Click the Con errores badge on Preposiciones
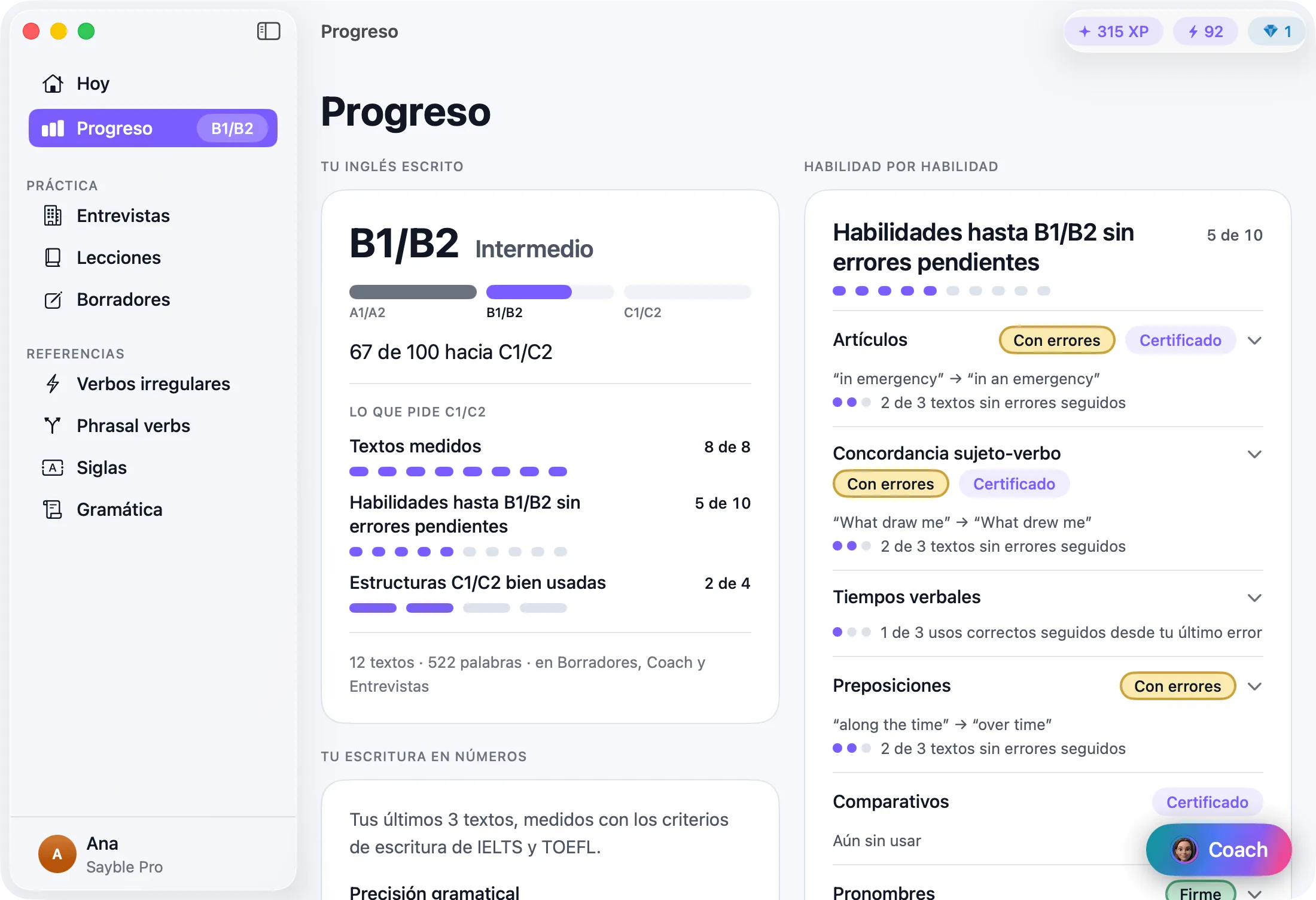The height and width of the screenshot is (900, 1316). coord(1177,686)
